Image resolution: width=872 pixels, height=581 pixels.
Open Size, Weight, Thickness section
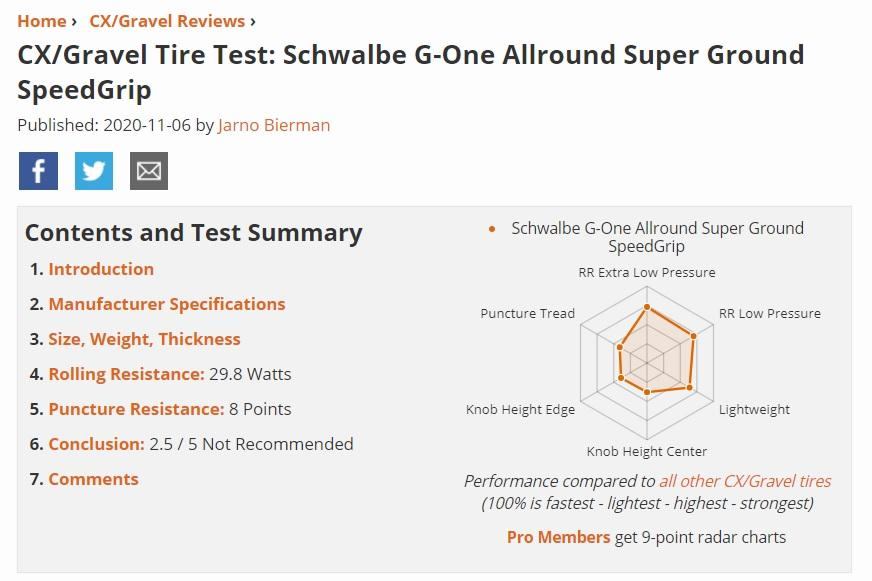click(145, 339)
